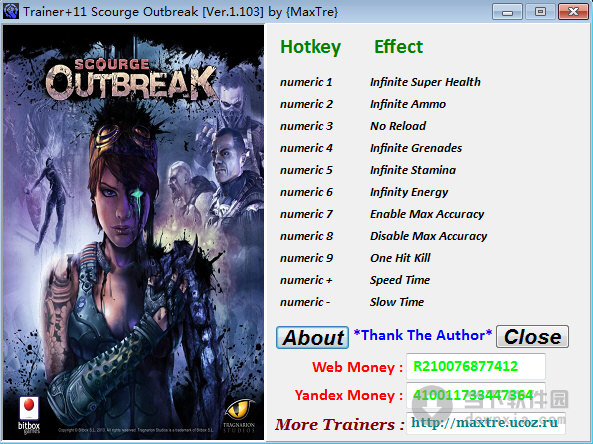Click the window title 'Trainer+11 Scourge Outbreak'

coord(110,12)
